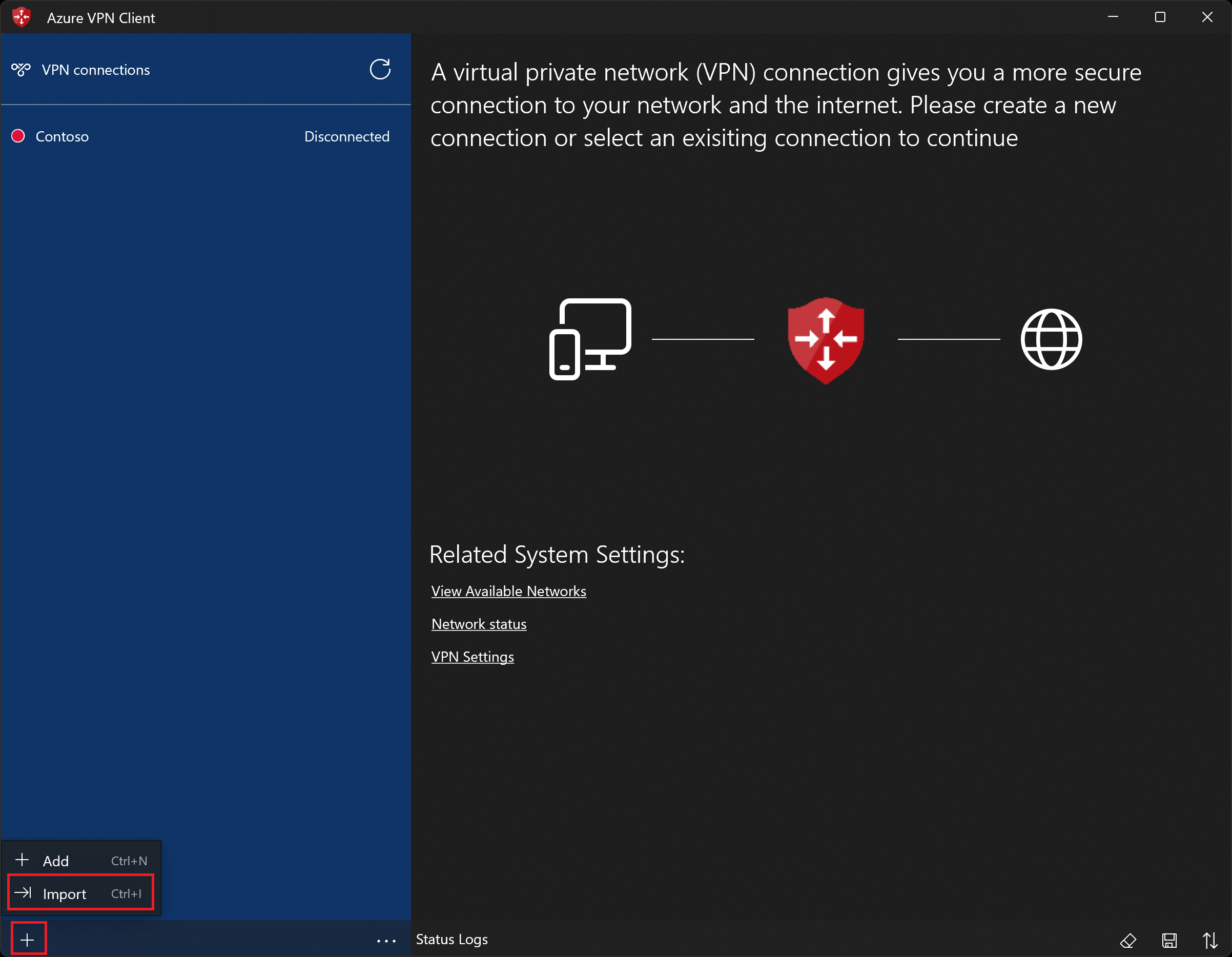Screen dimensions: 1232x957
Task: Minimize the Azure VPN Client window
Action: pyautogui.click(x=1113, y=17)
